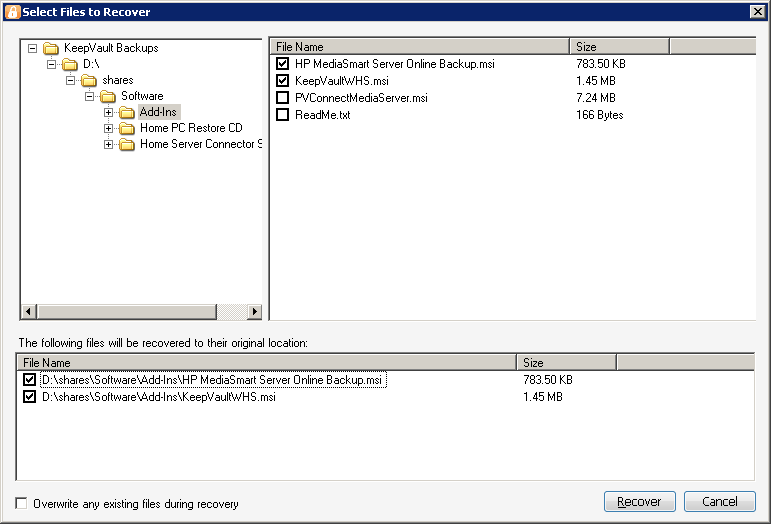This screenshot has height=524, width=771.
Task: Click the tree's left scroll arrow
Action: [x=29, y=311]
